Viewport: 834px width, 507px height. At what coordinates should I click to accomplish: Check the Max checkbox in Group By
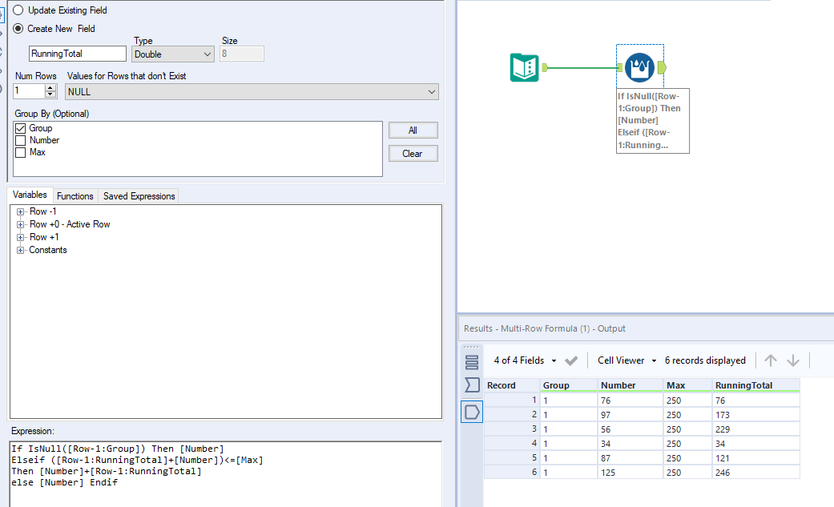point(21,153)
